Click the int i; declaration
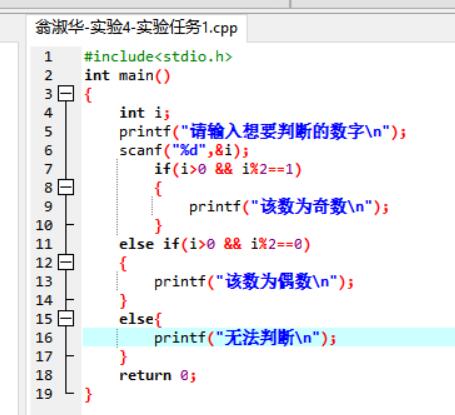Viewport: 455px width, 415px height. coord(145,113)
